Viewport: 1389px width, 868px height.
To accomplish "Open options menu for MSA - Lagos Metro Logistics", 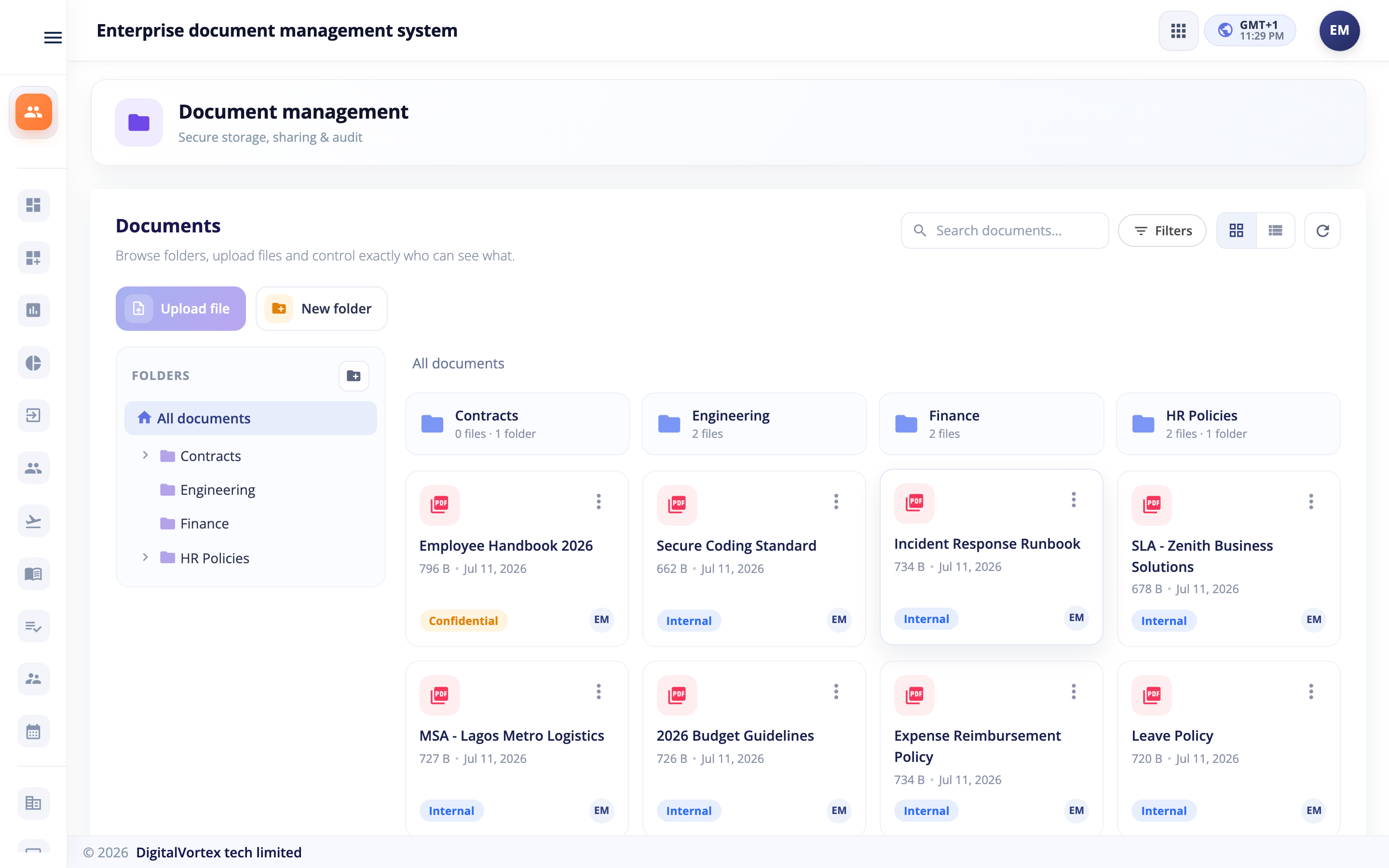I will click(x=599, y=692).
